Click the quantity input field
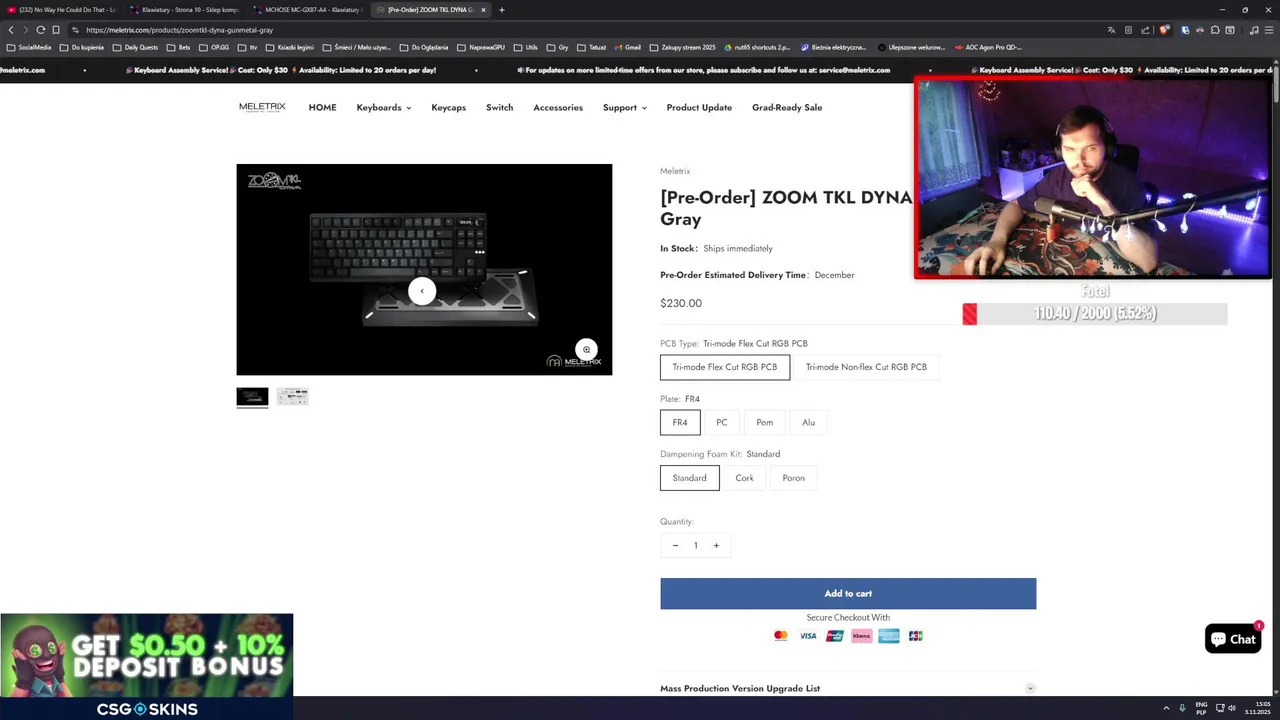 [x=695, y=545]
